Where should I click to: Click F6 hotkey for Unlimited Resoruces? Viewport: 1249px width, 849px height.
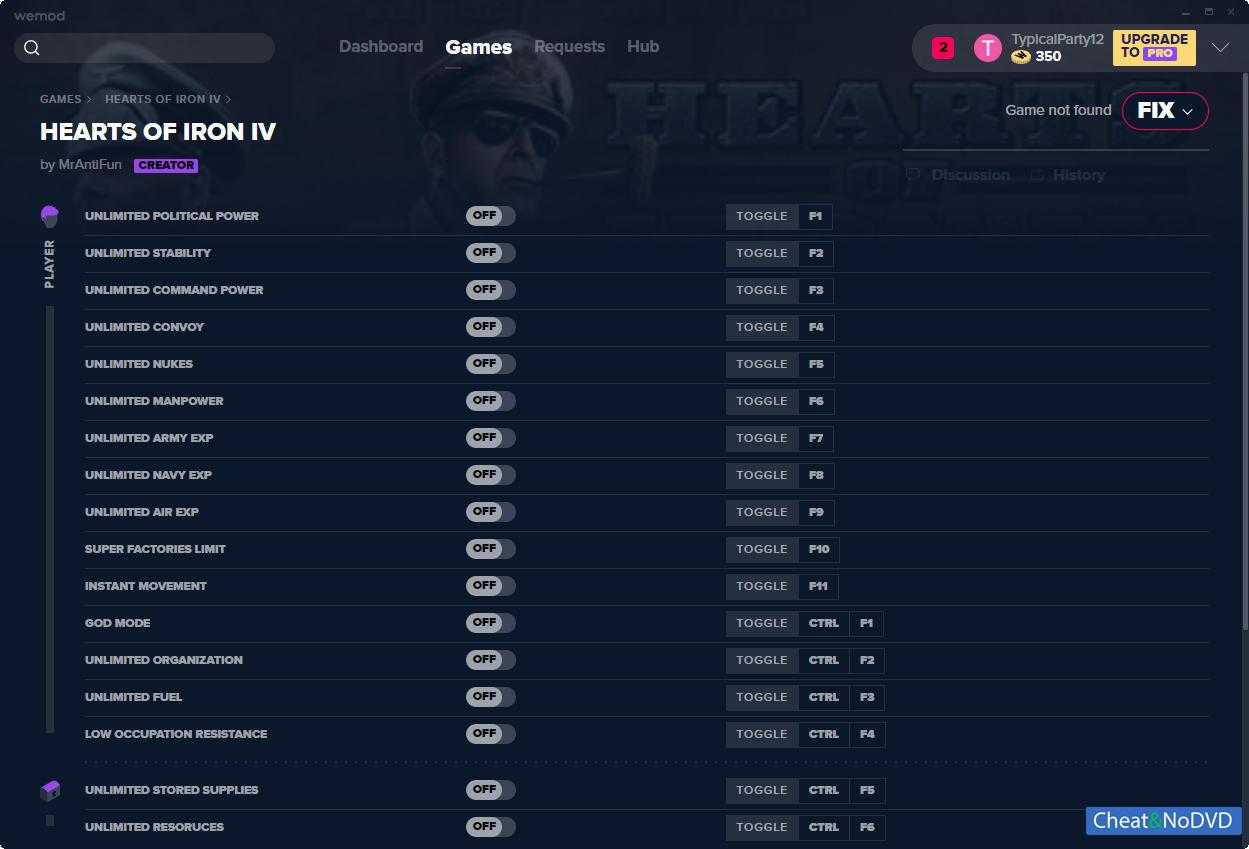point(867,827)
